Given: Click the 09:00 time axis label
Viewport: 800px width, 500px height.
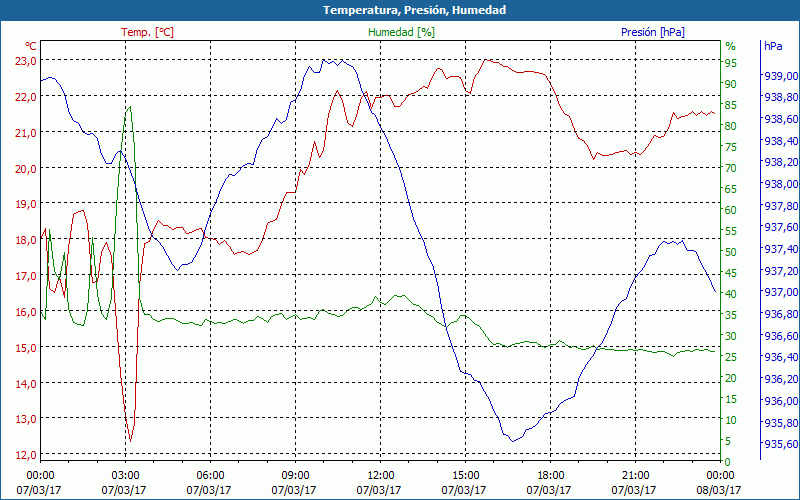Looking at the screenshot, I should tap(294, 476).
